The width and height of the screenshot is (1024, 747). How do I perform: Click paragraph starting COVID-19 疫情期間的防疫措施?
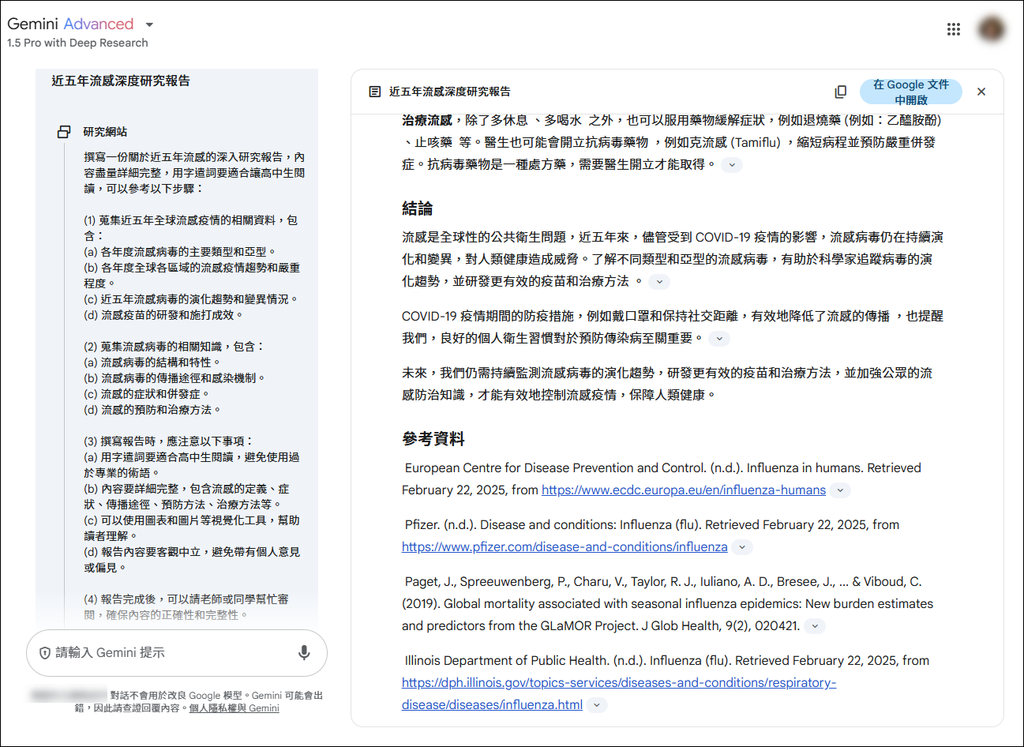672,327
